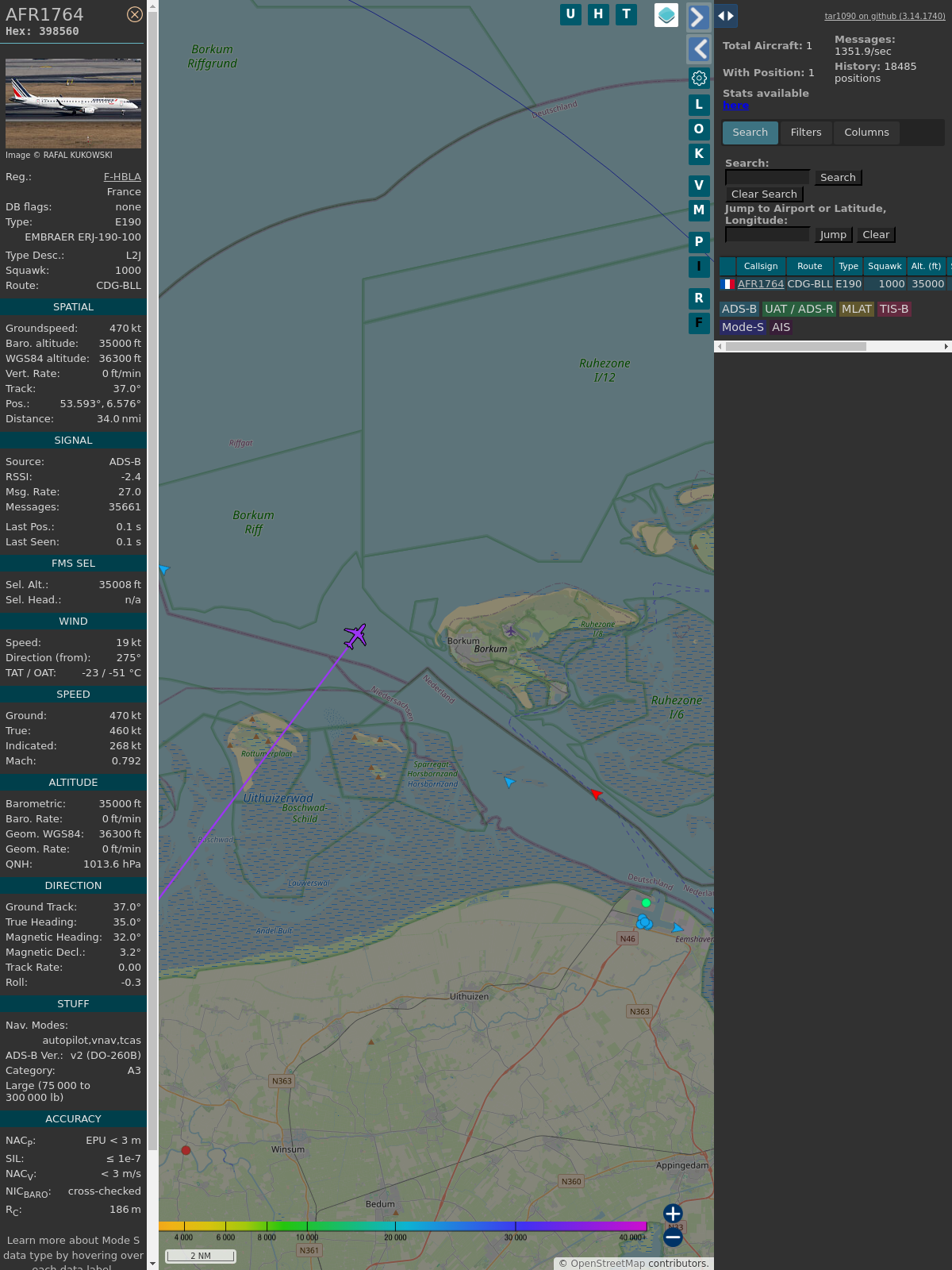Open the map layer switcher
The width and height of the screenshot is (952, 1270).
666,14
